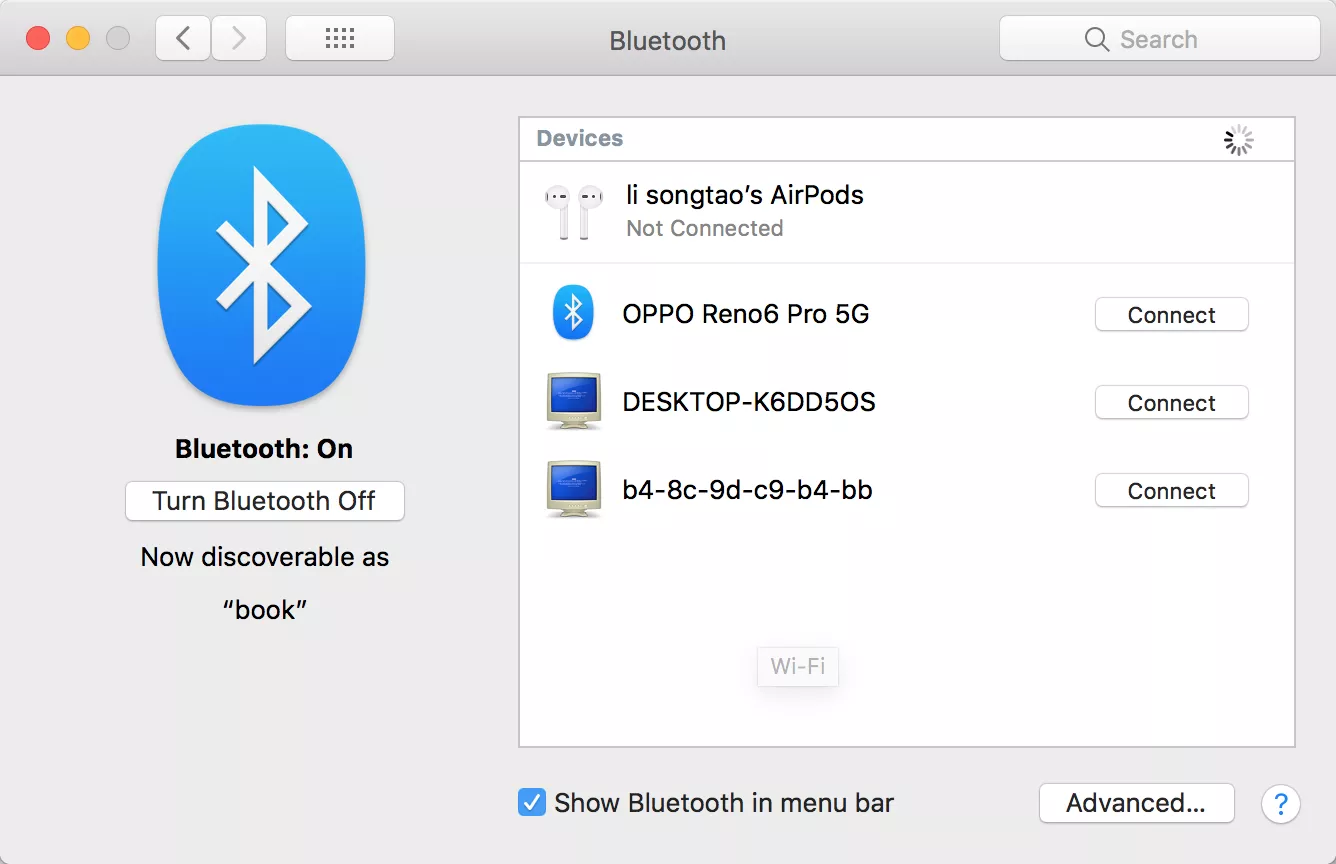Click the b4-8c-9d-c9-b4-bb computer icon

tap(574, 489)
